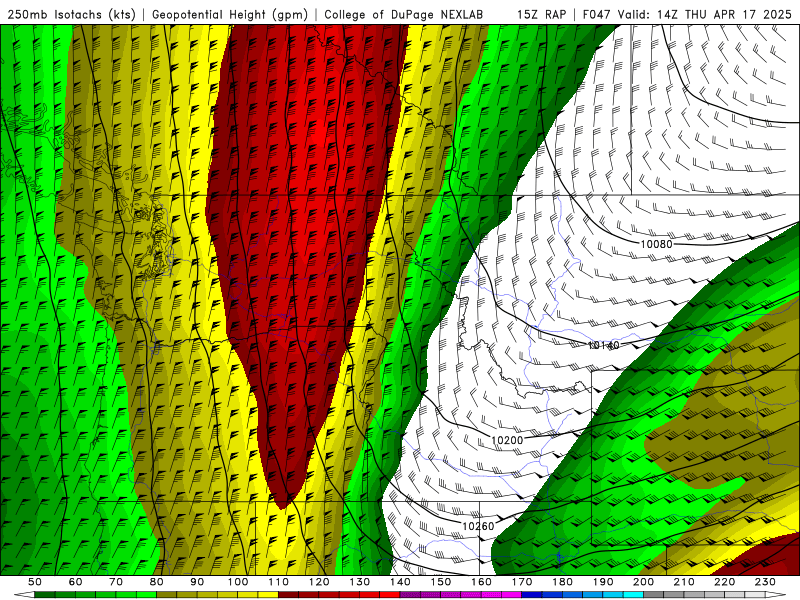Click the 80 value on the color scale
800x600 pixels.
[x=157, y=582]
